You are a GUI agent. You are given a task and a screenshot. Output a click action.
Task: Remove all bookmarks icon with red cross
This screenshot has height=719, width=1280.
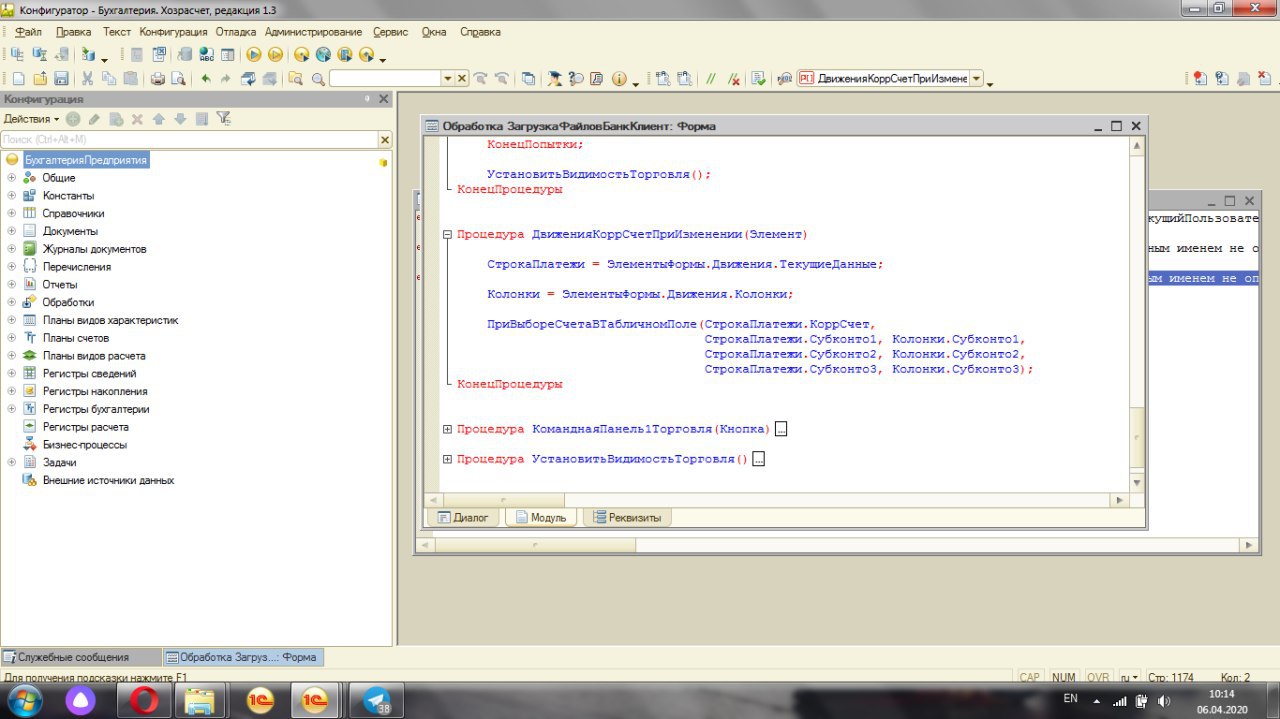click(x=1264, y=78)
